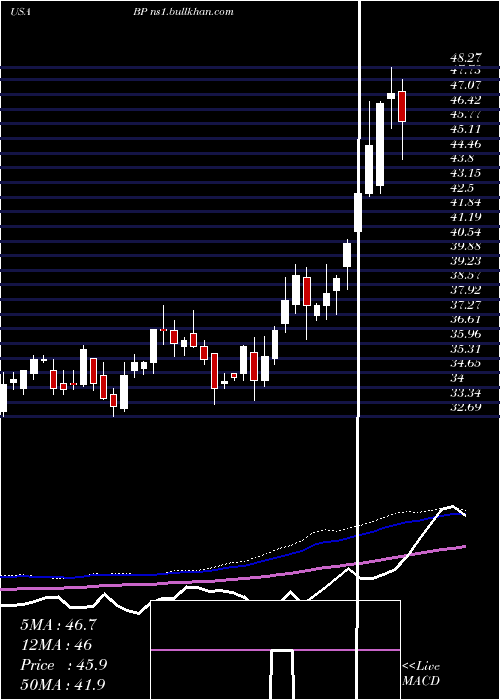Click the 40.54 price label
Viewport: 500px width, 700px height.
(x=466, y=232)
